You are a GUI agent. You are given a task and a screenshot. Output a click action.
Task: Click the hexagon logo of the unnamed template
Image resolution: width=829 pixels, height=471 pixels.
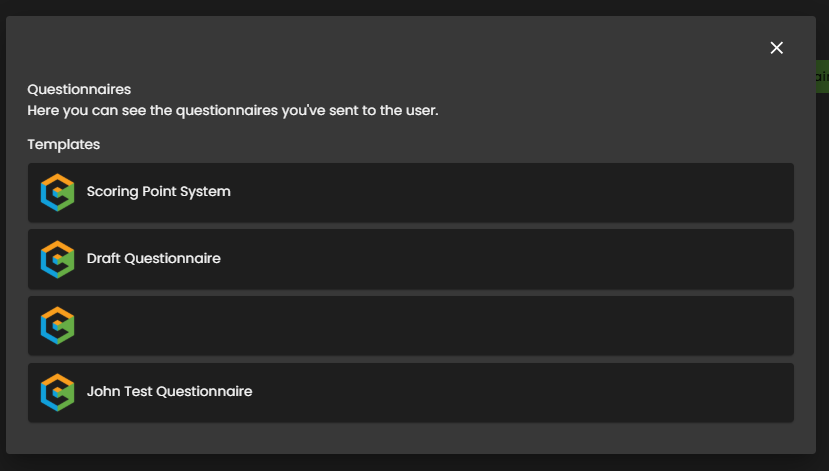[58, 326]
